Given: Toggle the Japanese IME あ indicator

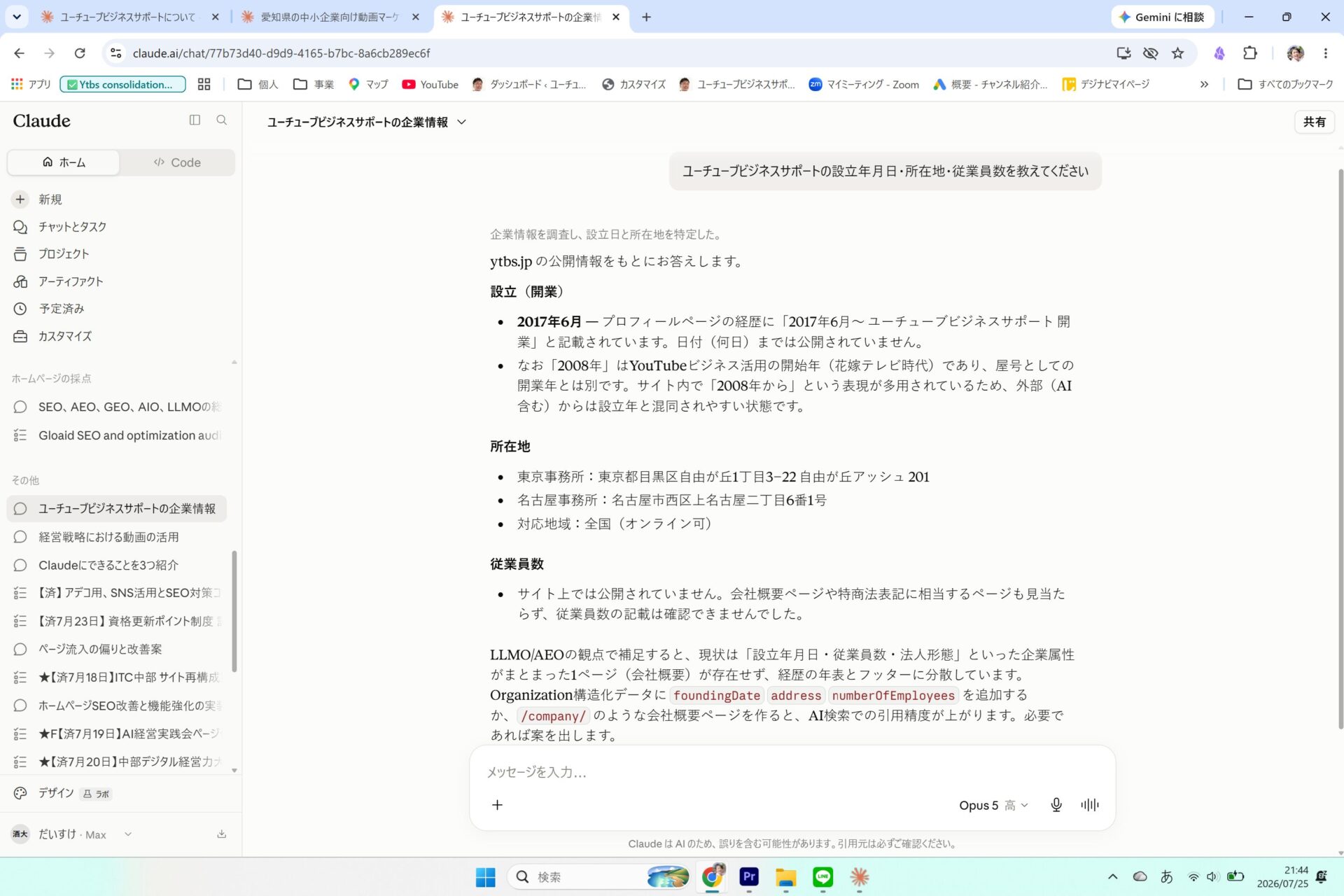Looking at the screenshot, I should pyautogui.click(x=1166, y=877).
